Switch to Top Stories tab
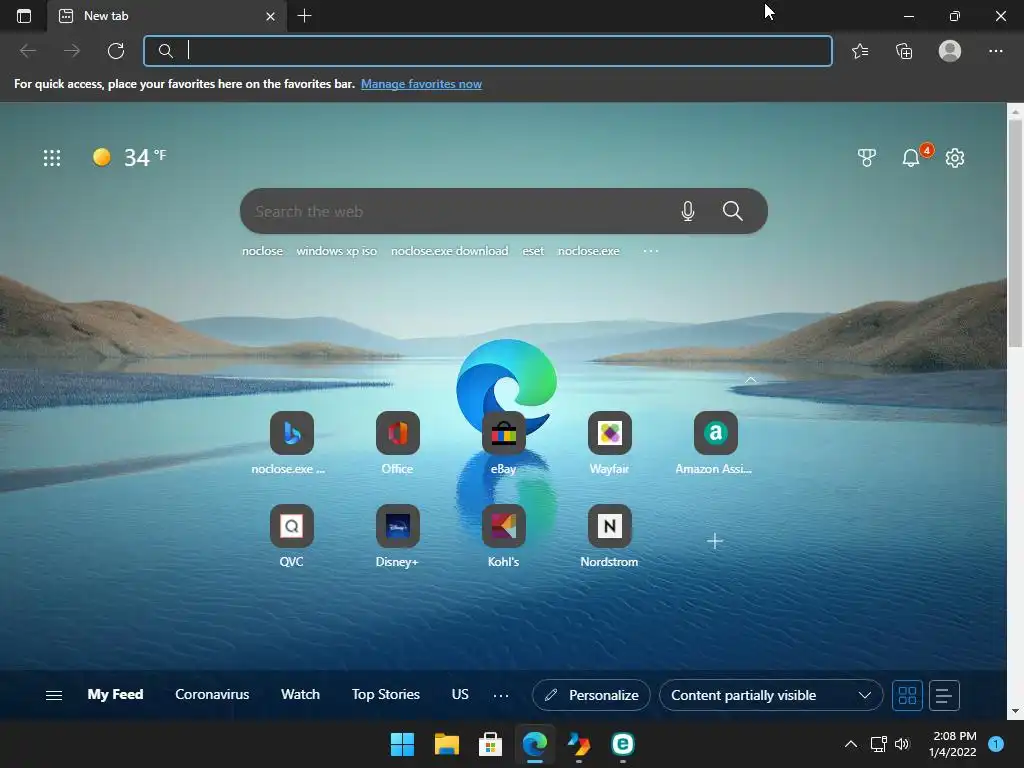This screenshot has height=768, width=1024. (386, 694)
